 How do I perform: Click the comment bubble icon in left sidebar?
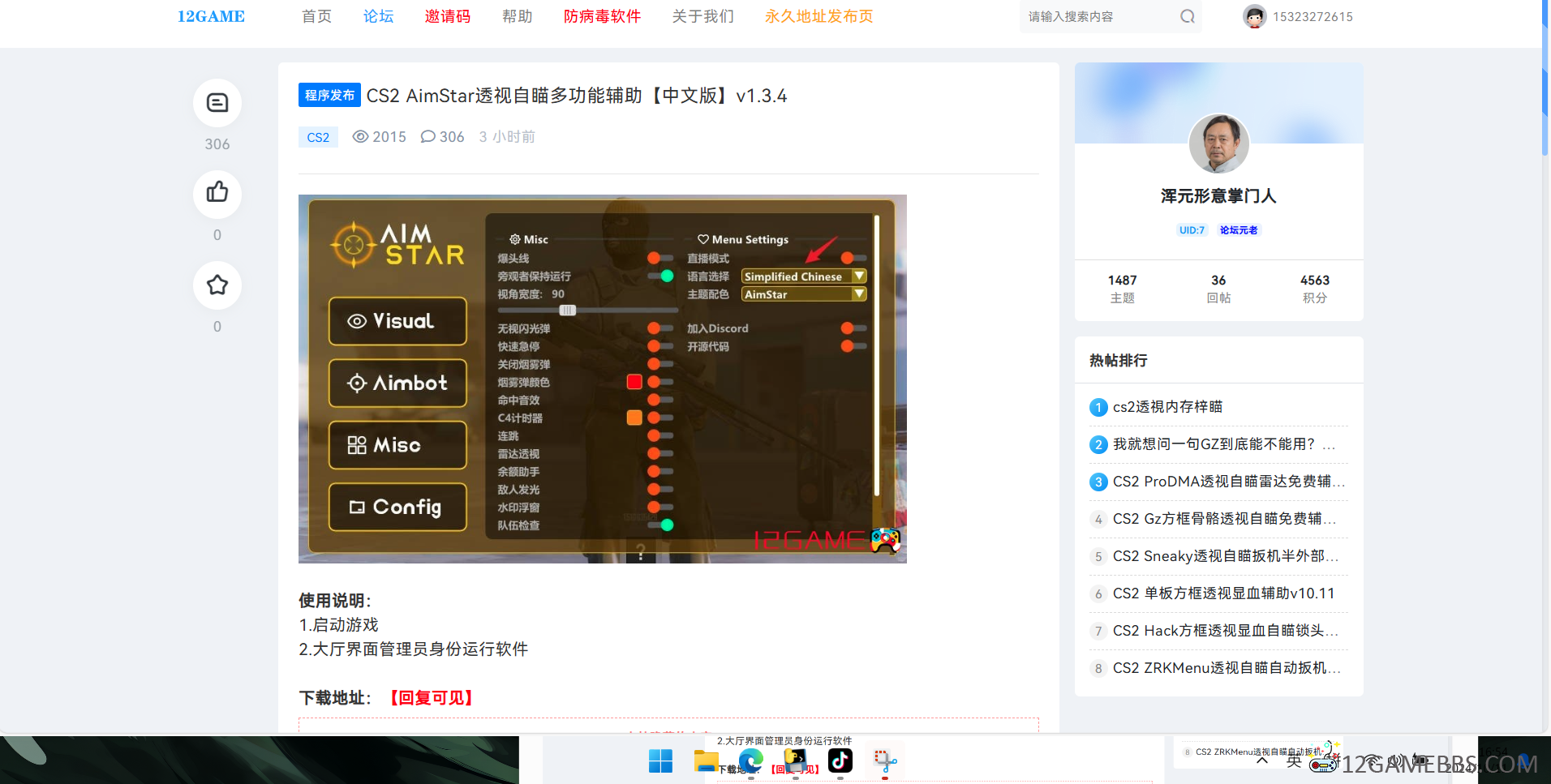coord(217,103)
